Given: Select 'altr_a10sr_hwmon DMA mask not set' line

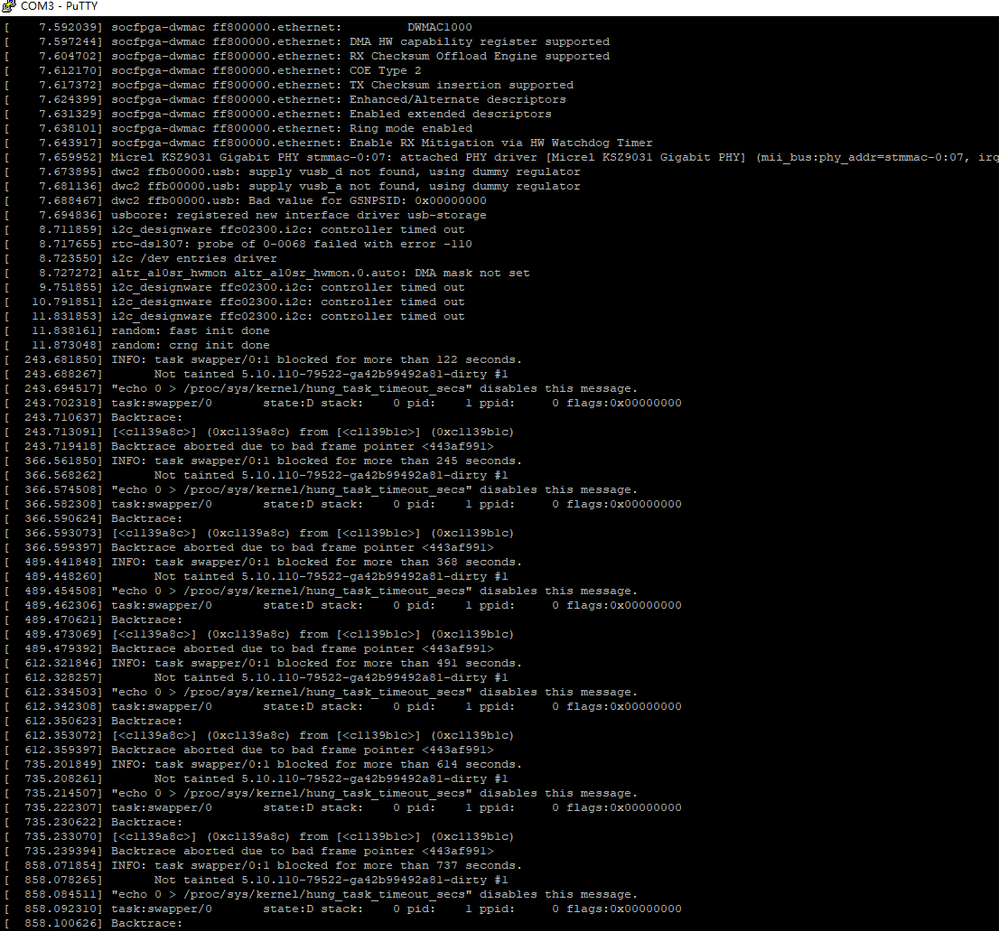Looking at the screenshot, I should tap(267, 273).
